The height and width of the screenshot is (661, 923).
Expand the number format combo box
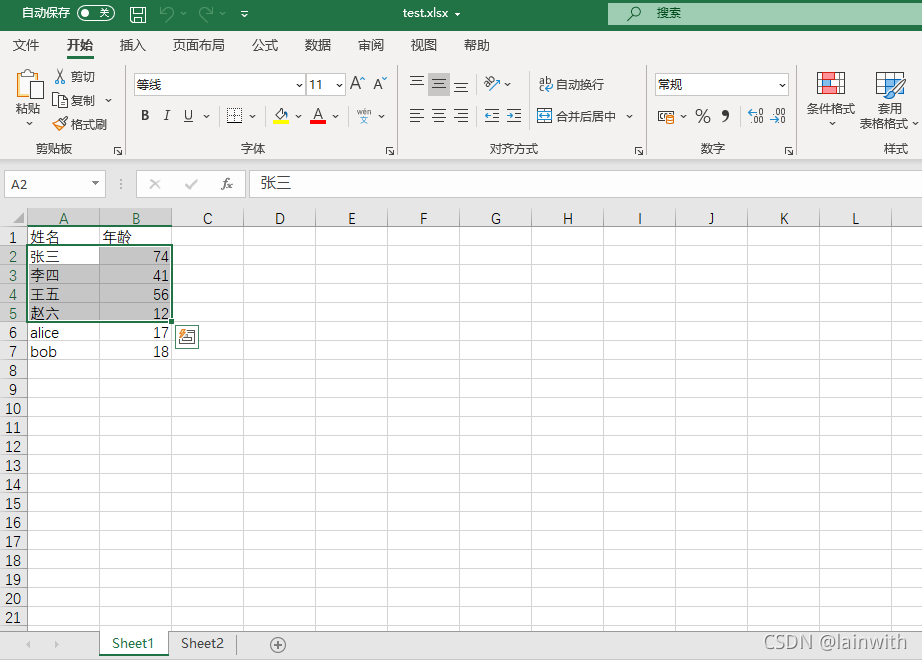pos(782,85)
